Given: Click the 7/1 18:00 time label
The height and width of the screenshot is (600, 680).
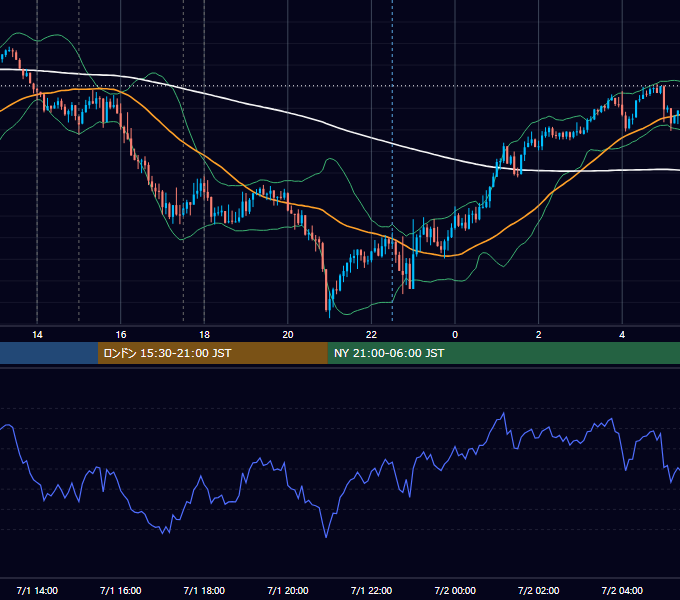Looking at the screenshot, I should pyautogui.click(x=204, y=590).
